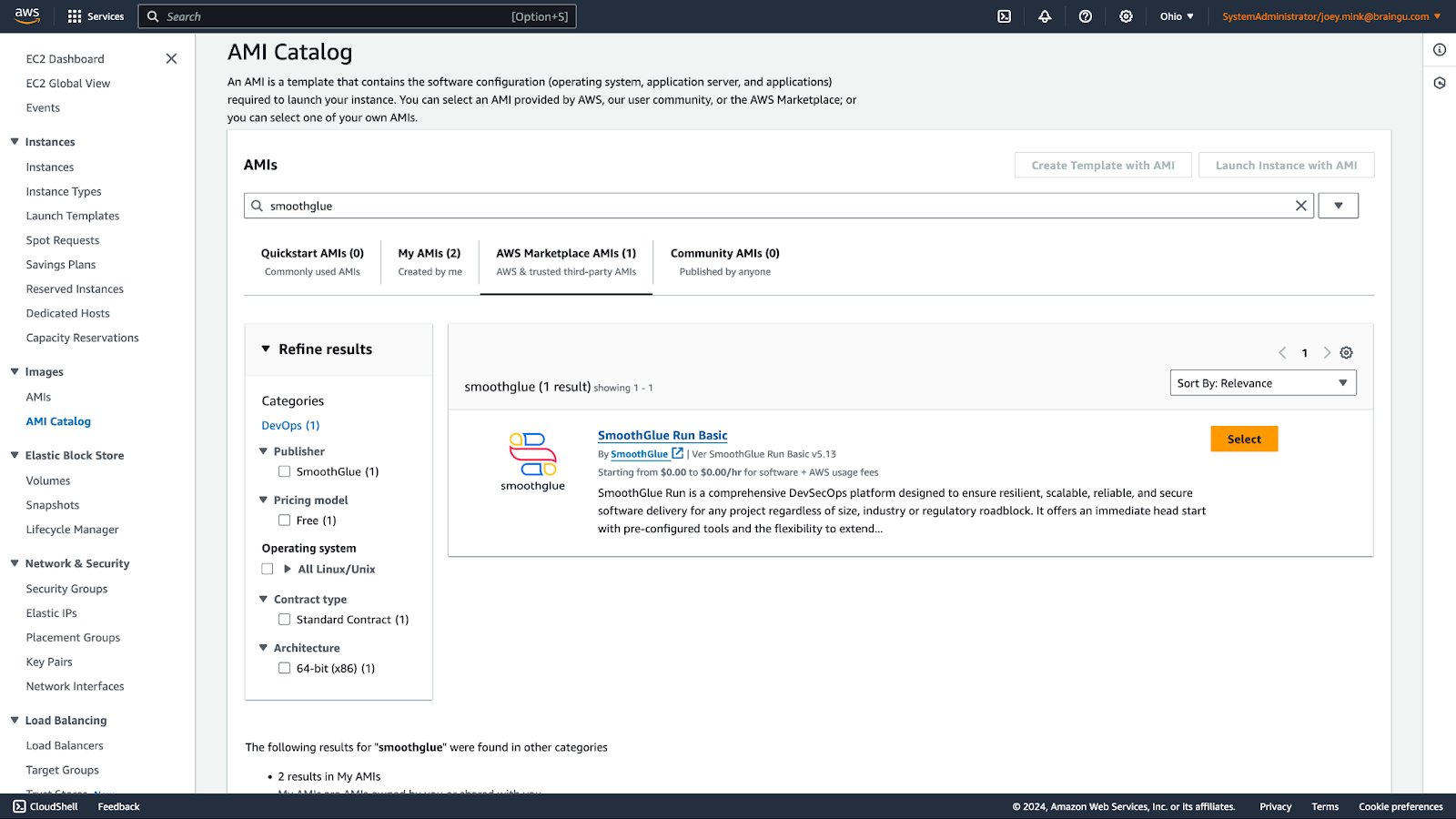Screen dimensions: 1456x819
Task: Click Create Template with AMI button
Action: tap(1103, 166)
